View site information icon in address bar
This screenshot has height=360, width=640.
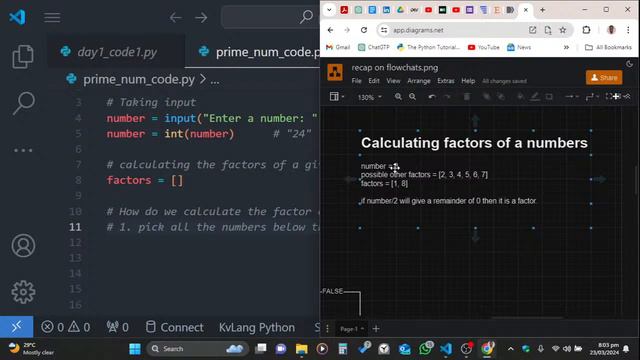384,30
